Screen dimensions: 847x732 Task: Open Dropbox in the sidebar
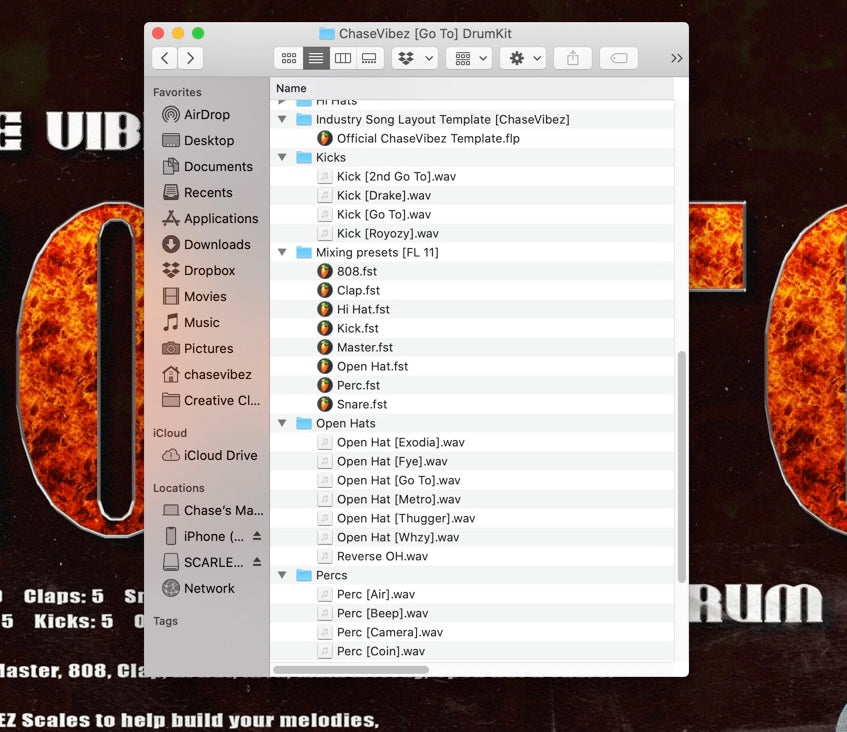tap(210, 270)
